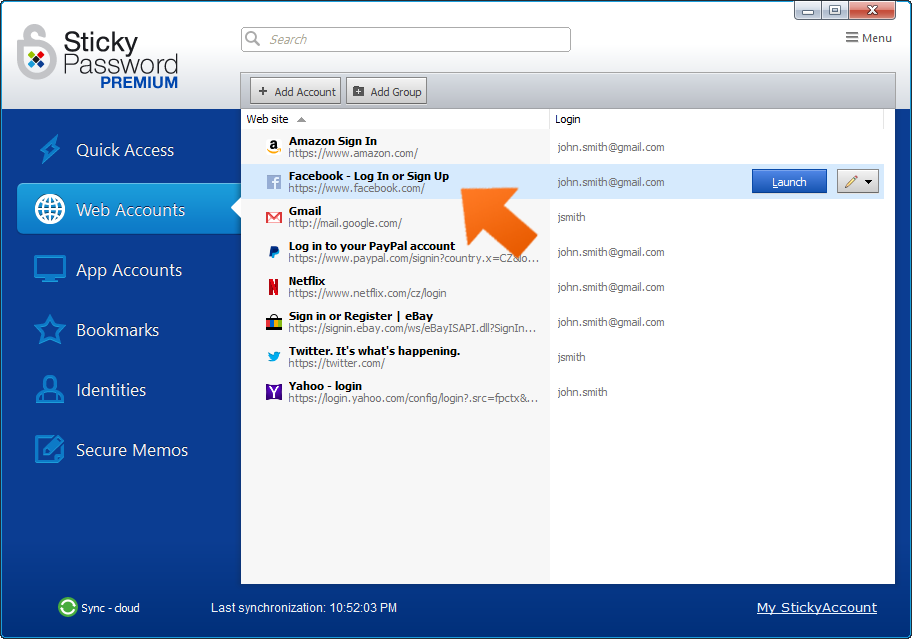
Task: Open App Accounts monitor icon
Action: pos(48,269)
